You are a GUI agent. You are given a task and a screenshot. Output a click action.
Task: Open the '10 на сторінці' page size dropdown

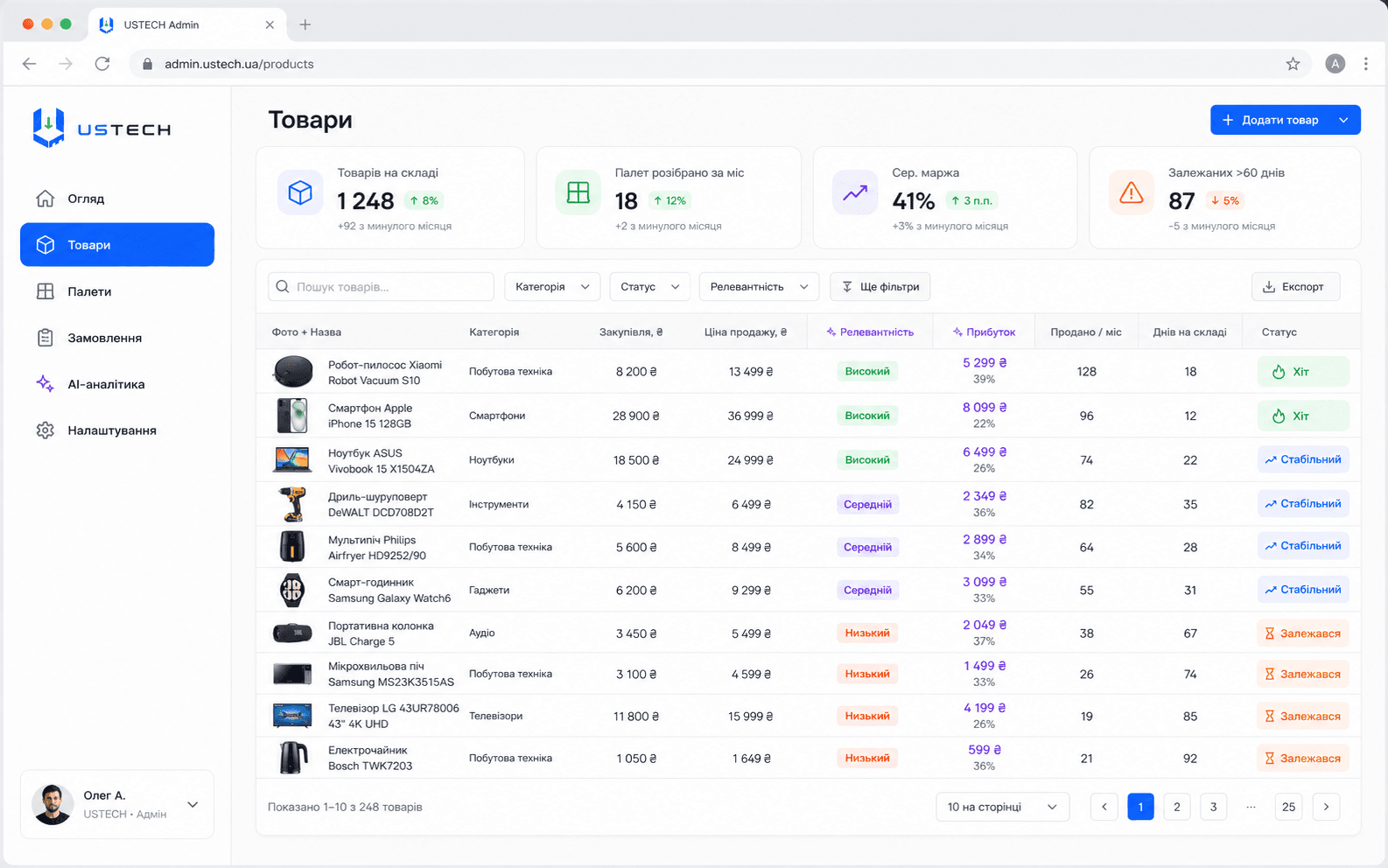(1003, 807)
